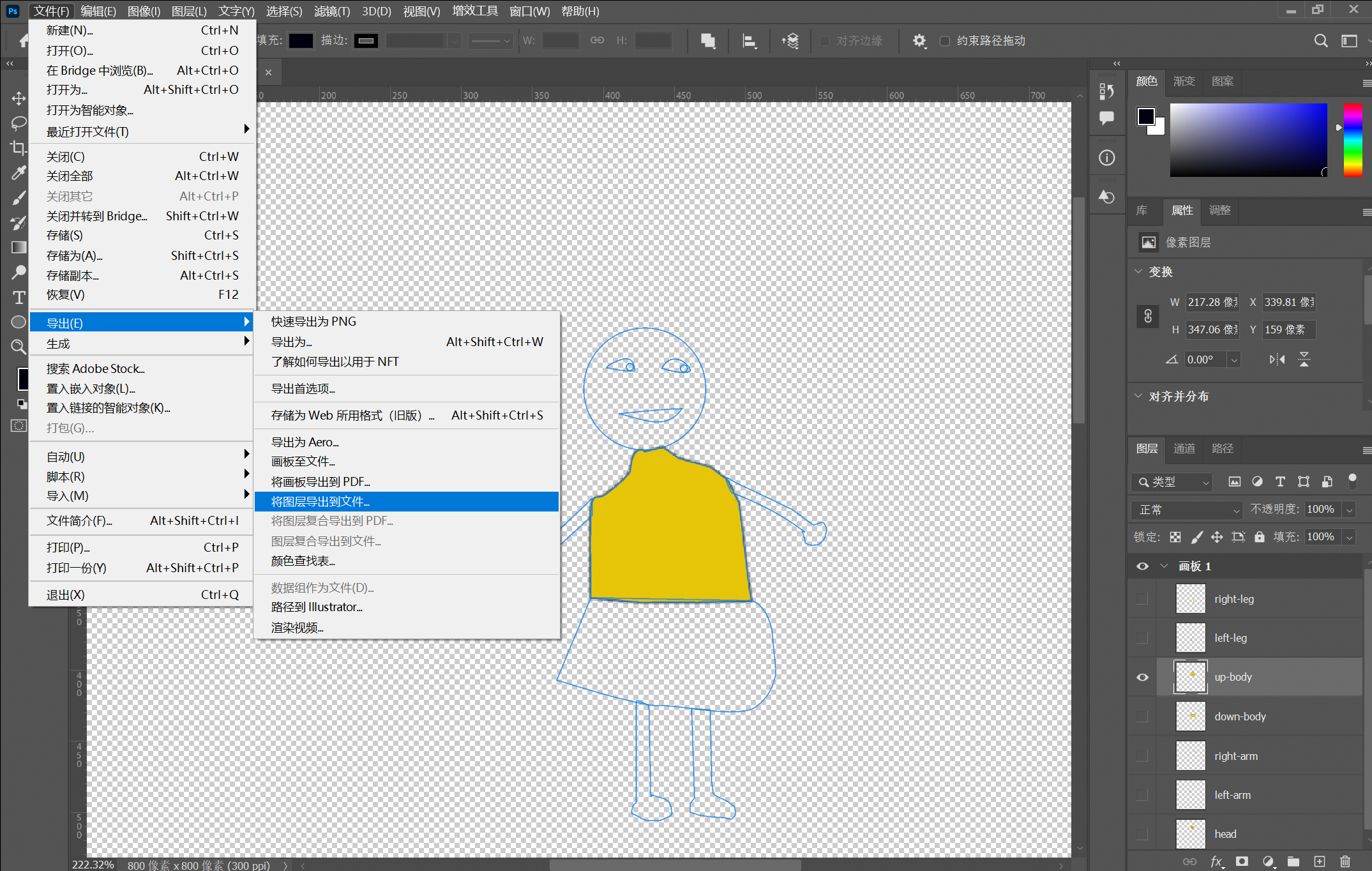Select the Lasso tool in toolbar
This screenshot has width=1372, height=871.
point(19,123)
